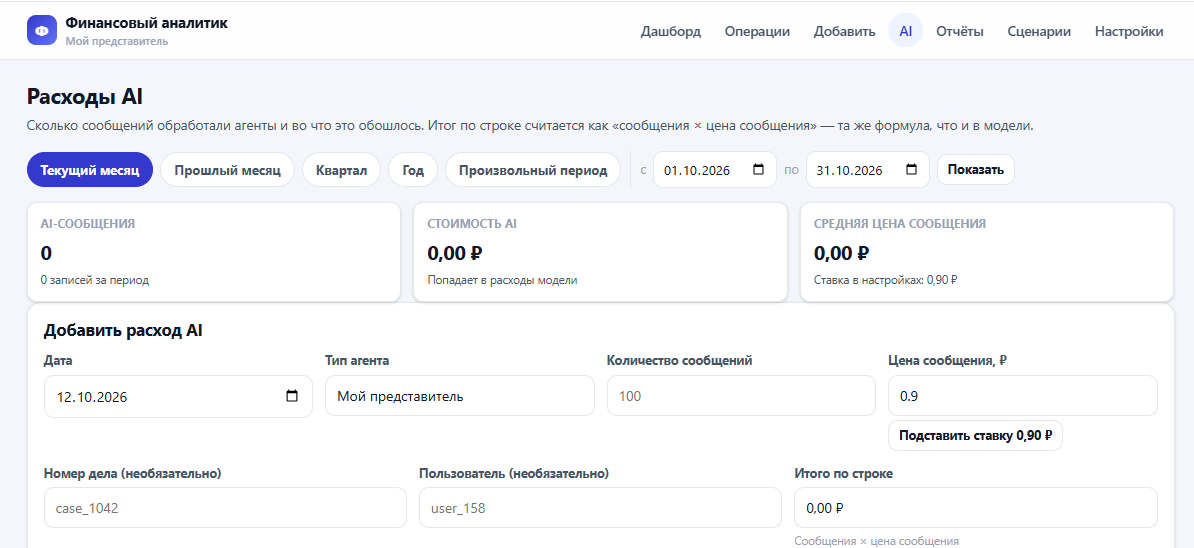Switch to the Отчёты section

(959, 31)
